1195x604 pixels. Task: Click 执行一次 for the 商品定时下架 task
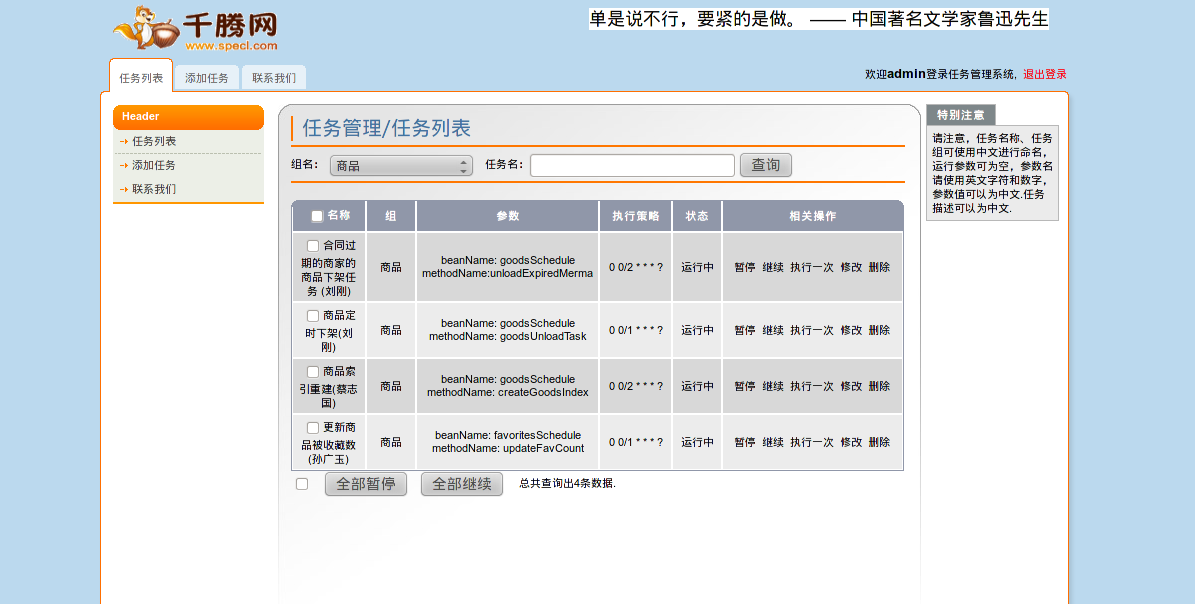coord(811,330)
